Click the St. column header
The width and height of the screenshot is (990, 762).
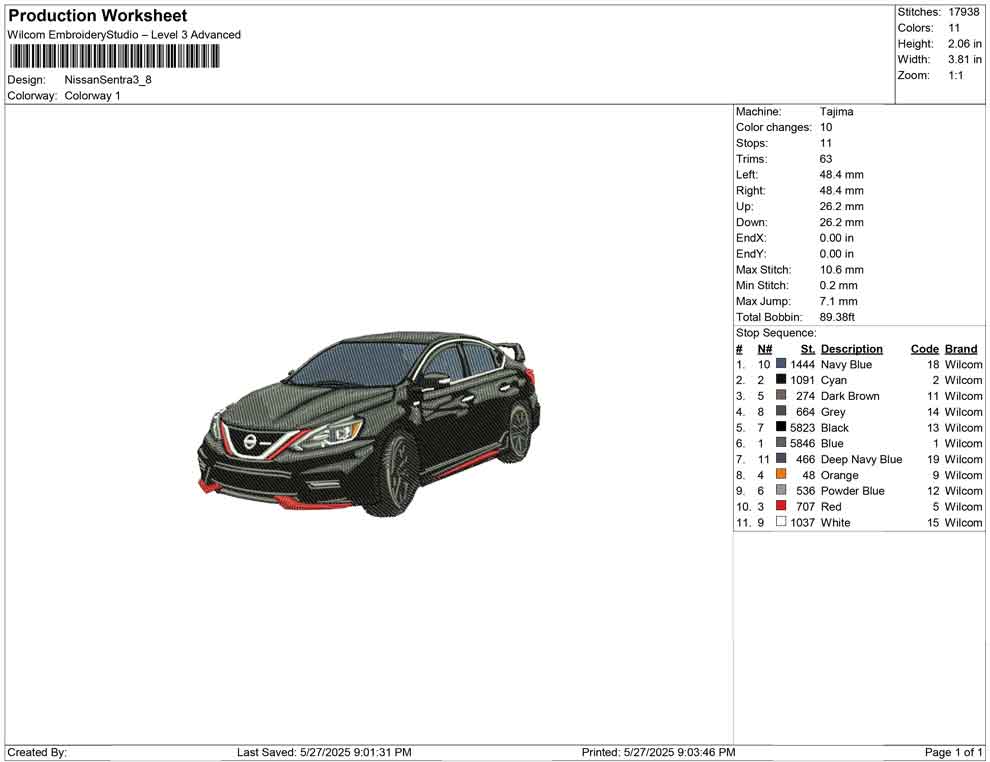808,349
